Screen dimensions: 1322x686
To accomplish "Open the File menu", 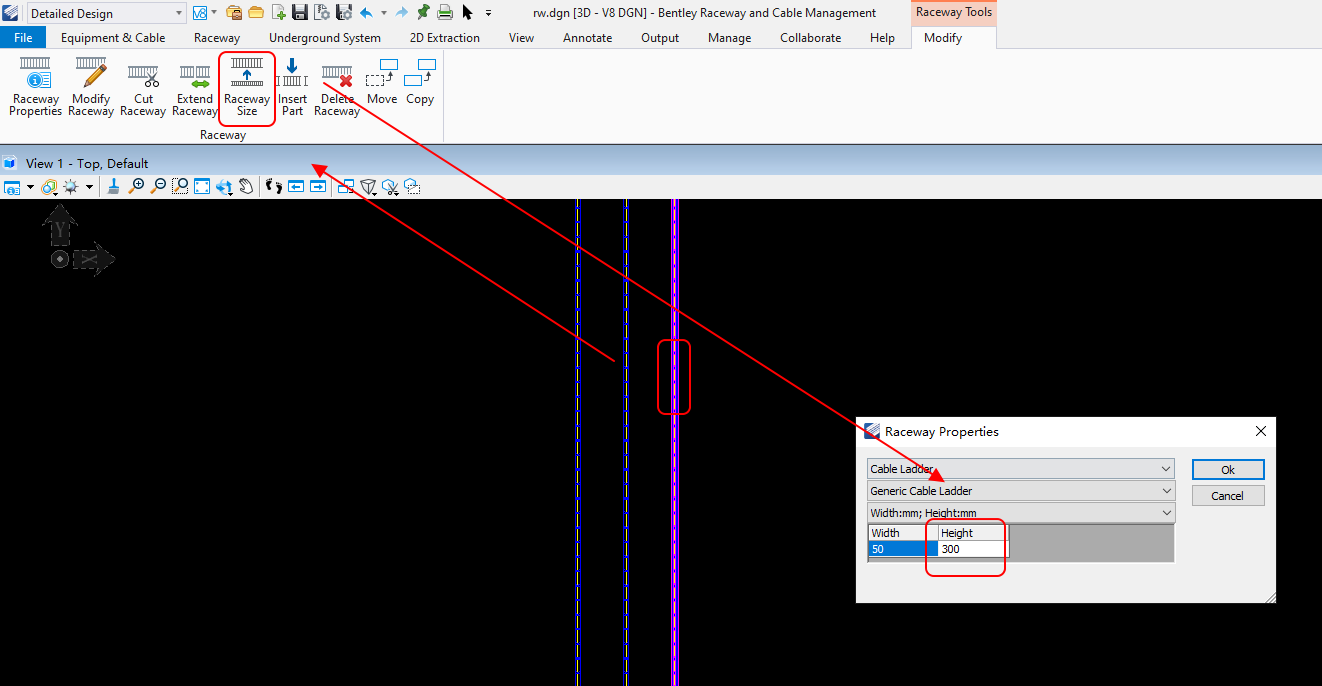I will point(23,38).
